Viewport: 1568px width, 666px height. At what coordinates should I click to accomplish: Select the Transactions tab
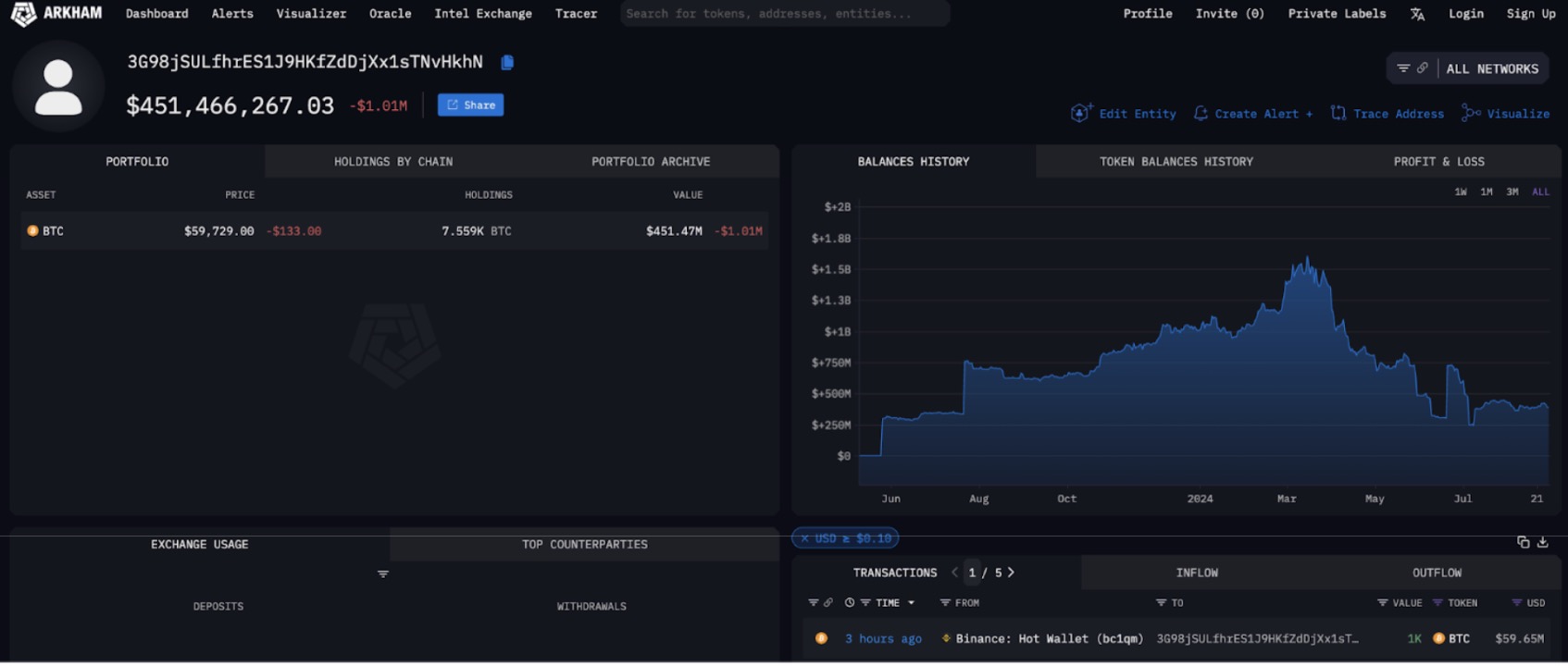click(x=895, y=573)
